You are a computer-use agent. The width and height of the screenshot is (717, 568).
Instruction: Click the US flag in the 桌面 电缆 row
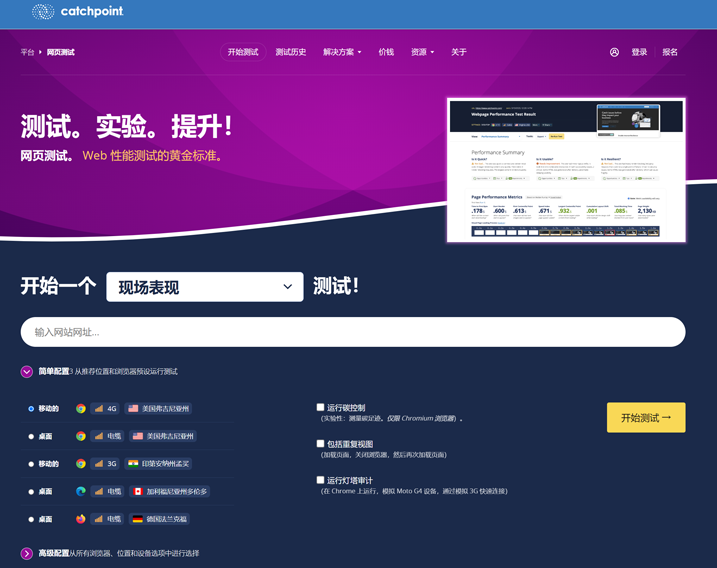coord(138,436)
